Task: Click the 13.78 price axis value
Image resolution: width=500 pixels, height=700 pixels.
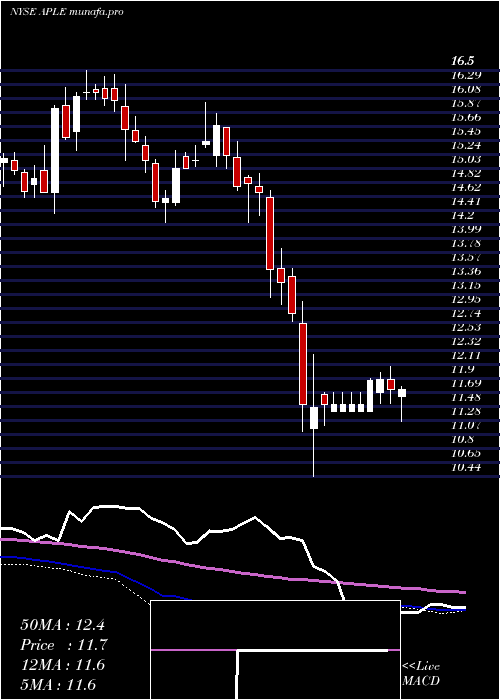Action: [x=466, y=243]
